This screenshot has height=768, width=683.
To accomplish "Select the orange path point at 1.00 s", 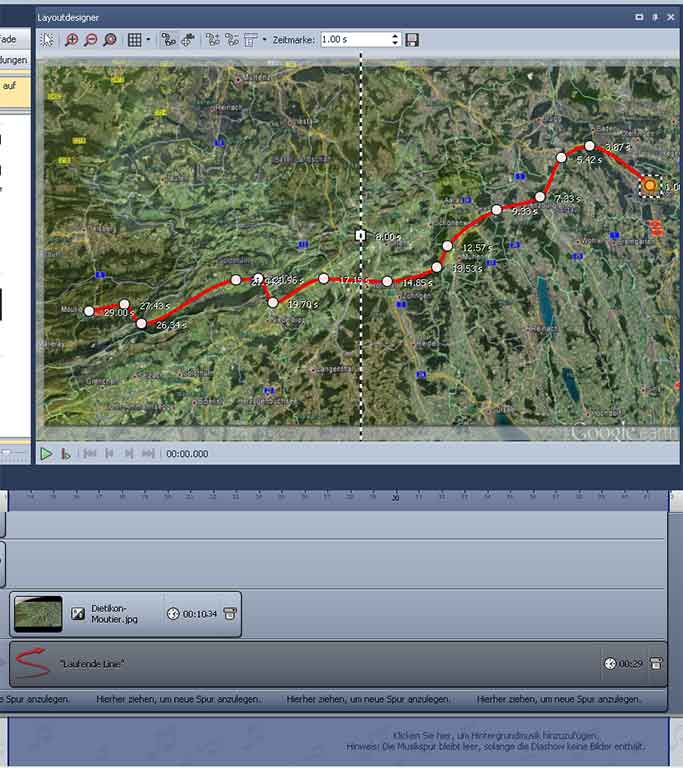I will [650, 185].
